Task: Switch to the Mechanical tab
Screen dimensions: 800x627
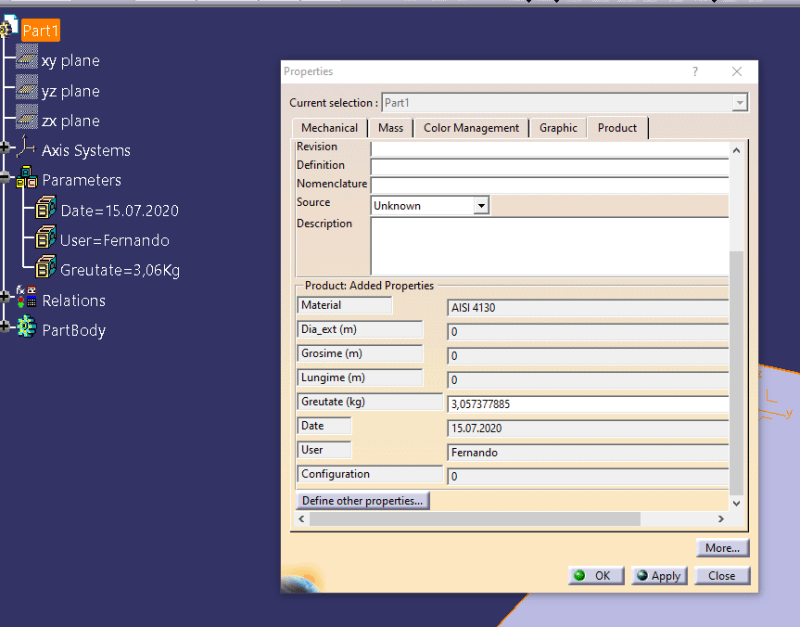Action: click(330, 128)
